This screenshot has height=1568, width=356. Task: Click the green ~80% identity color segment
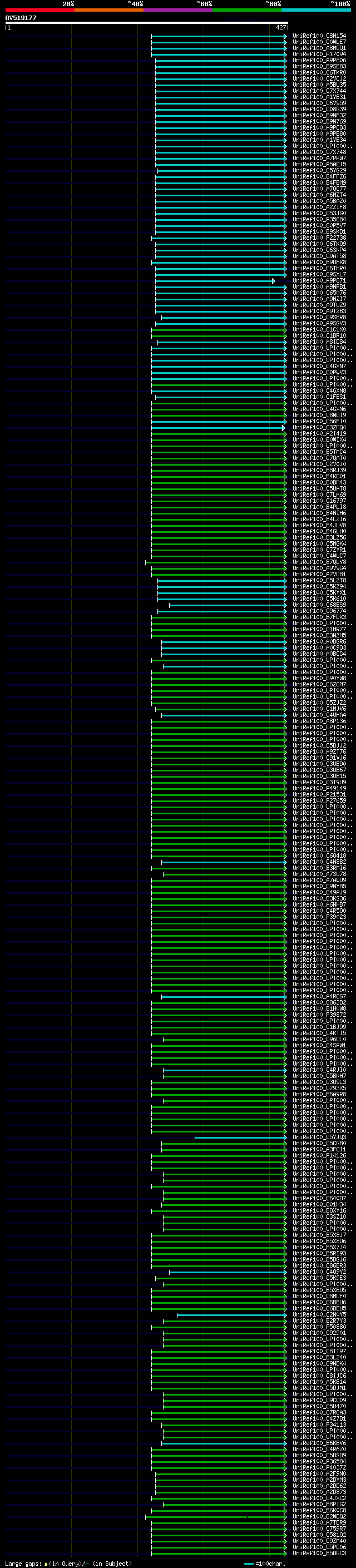click(x=247, y=10)
